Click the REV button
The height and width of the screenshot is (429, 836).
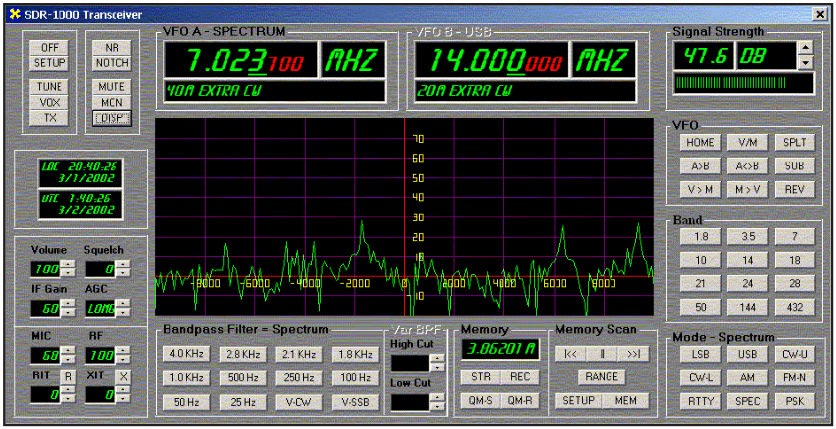pyautogui.click(x=795, y=189)
